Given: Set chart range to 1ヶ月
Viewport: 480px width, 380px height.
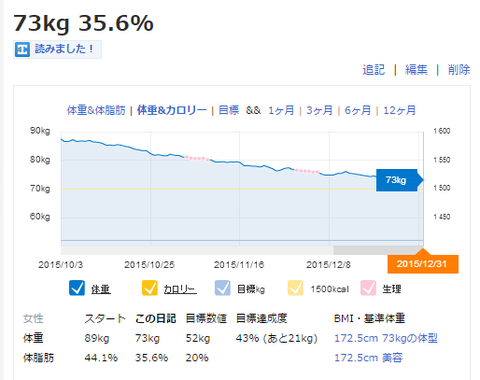Looking at the screenshot, I should [x=281, y=110].
